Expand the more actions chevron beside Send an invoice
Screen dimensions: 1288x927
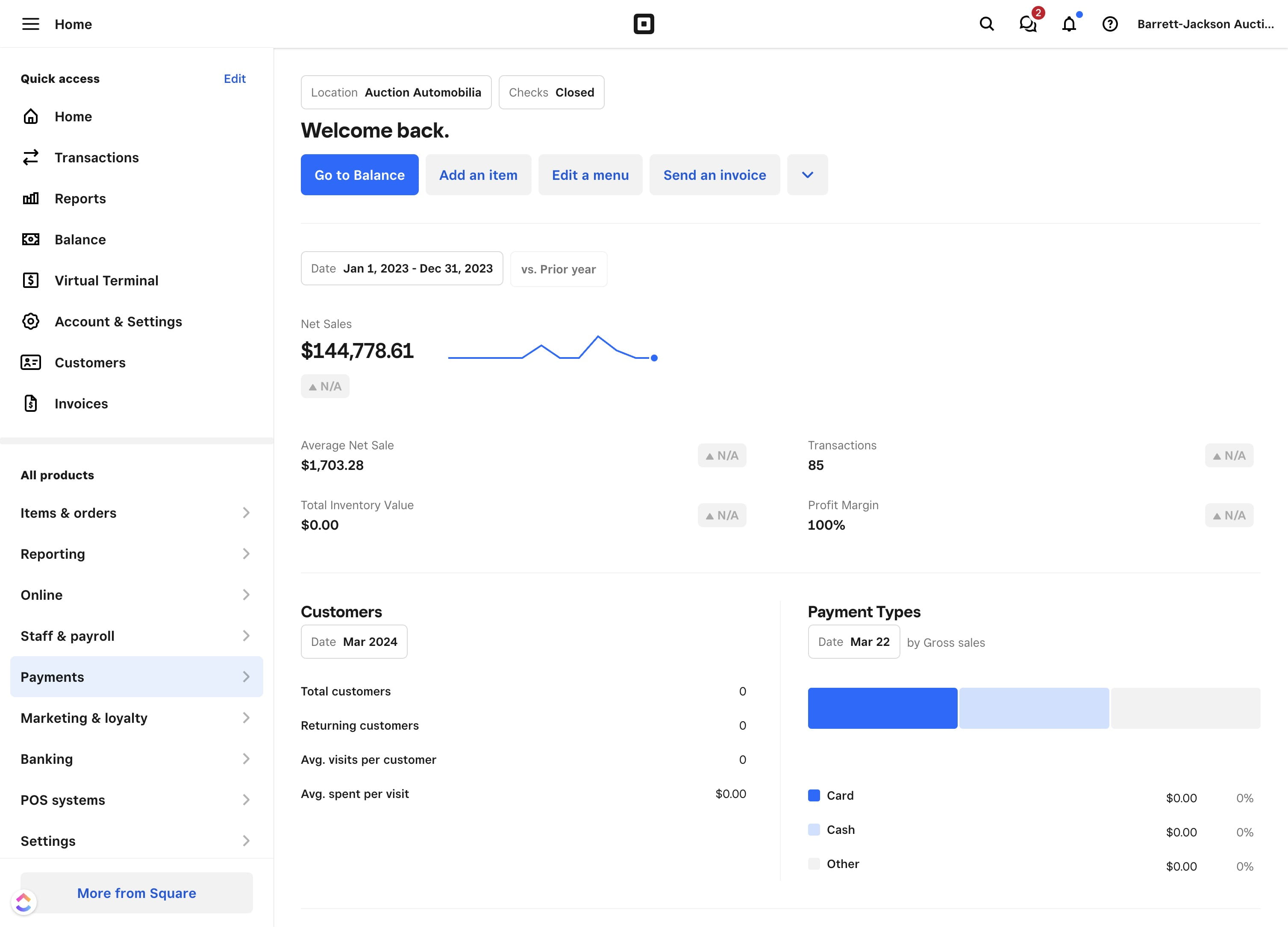tap(808, 175)
